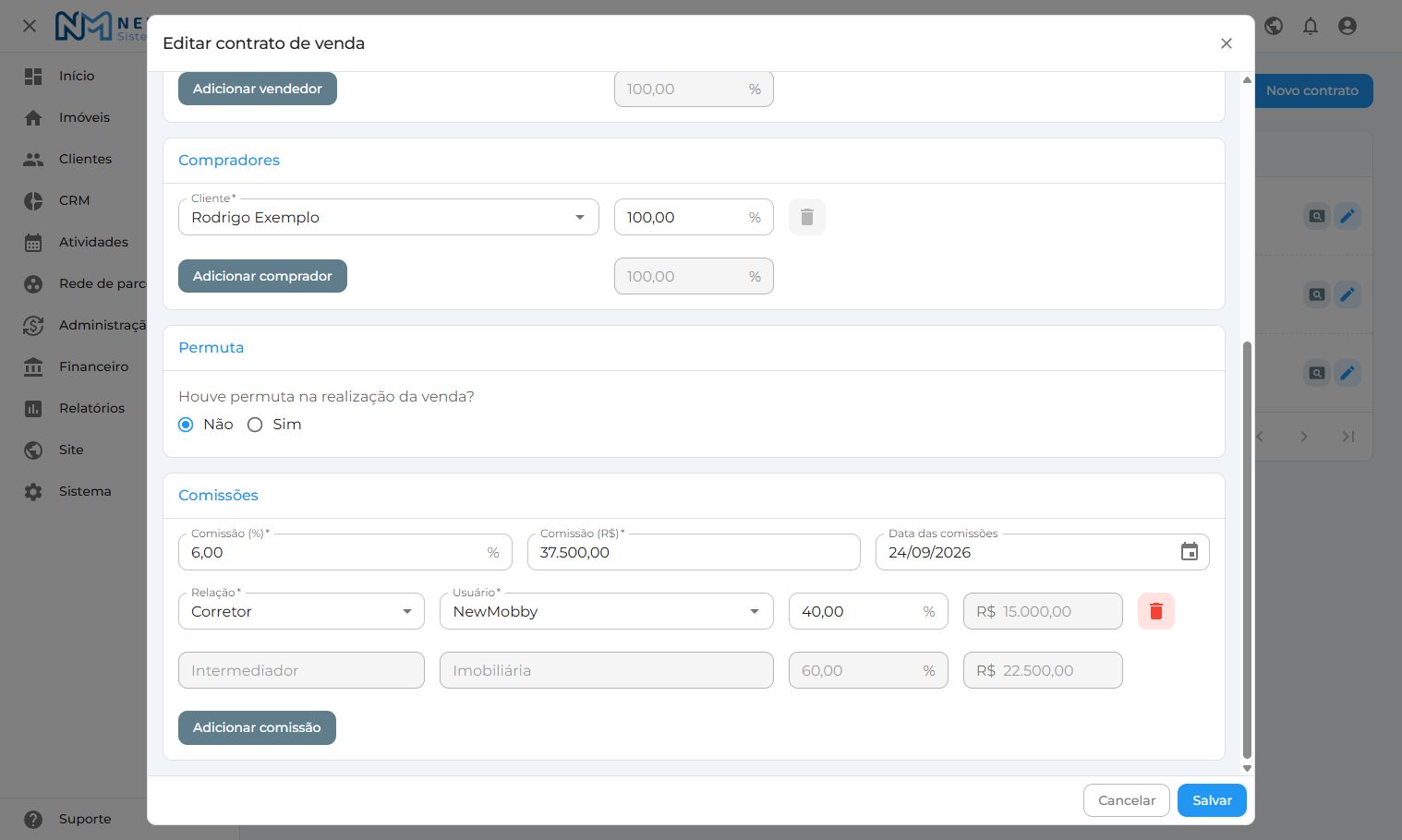Open the Atividades calendar icon
The height and width of the screenshot is (840, 1402).
pyautogui.click(x=33, y=242)
